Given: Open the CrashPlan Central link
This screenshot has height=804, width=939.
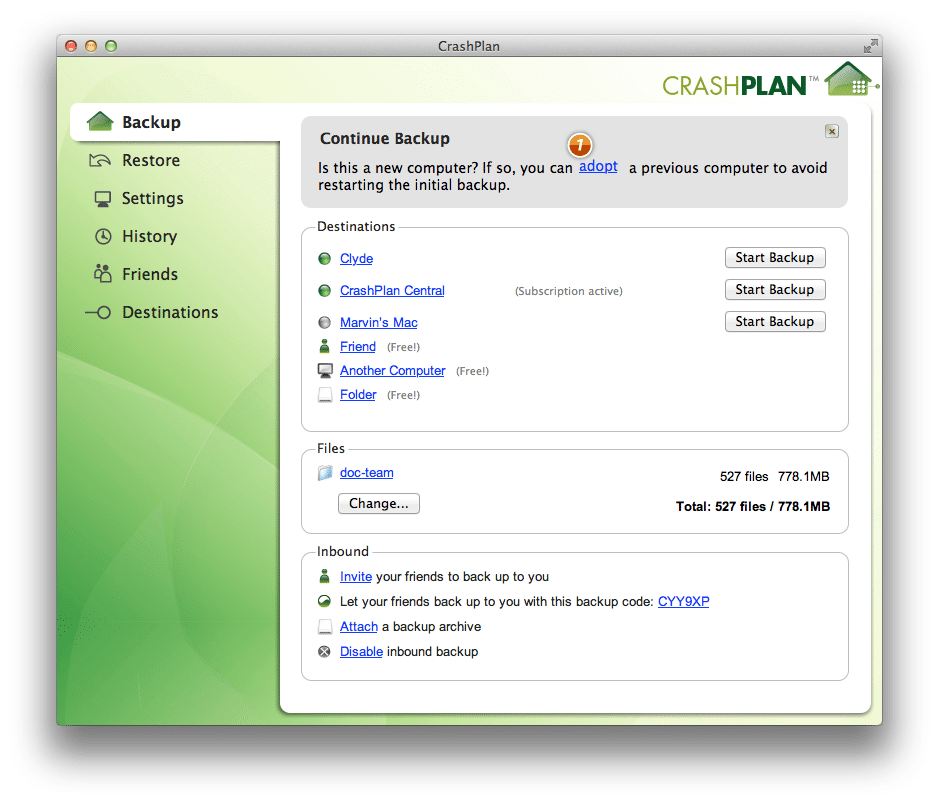Looking at the screenshot, I should 392,291.
